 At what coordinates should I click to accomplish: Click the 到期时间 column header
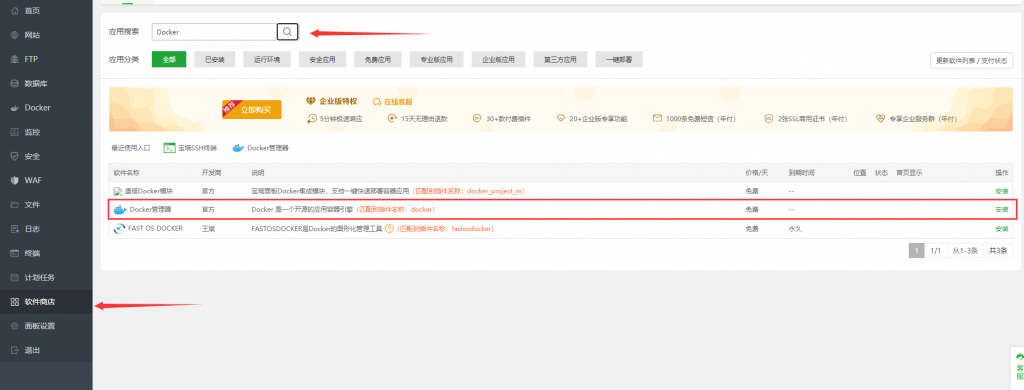[x=801, y=173]
